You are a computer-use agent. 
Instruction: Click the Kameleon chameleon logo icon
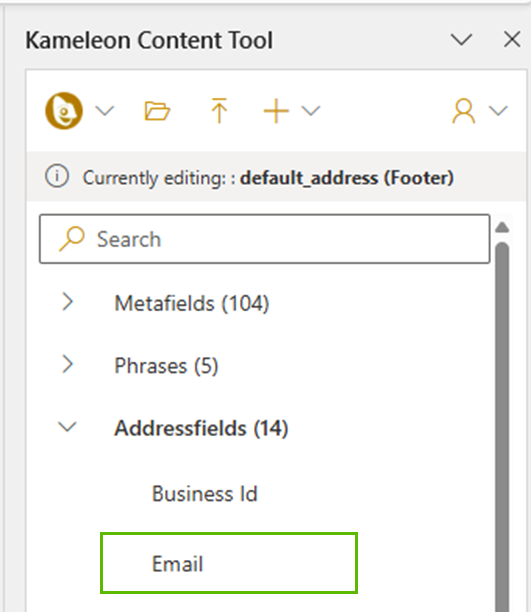click(64, 111)
